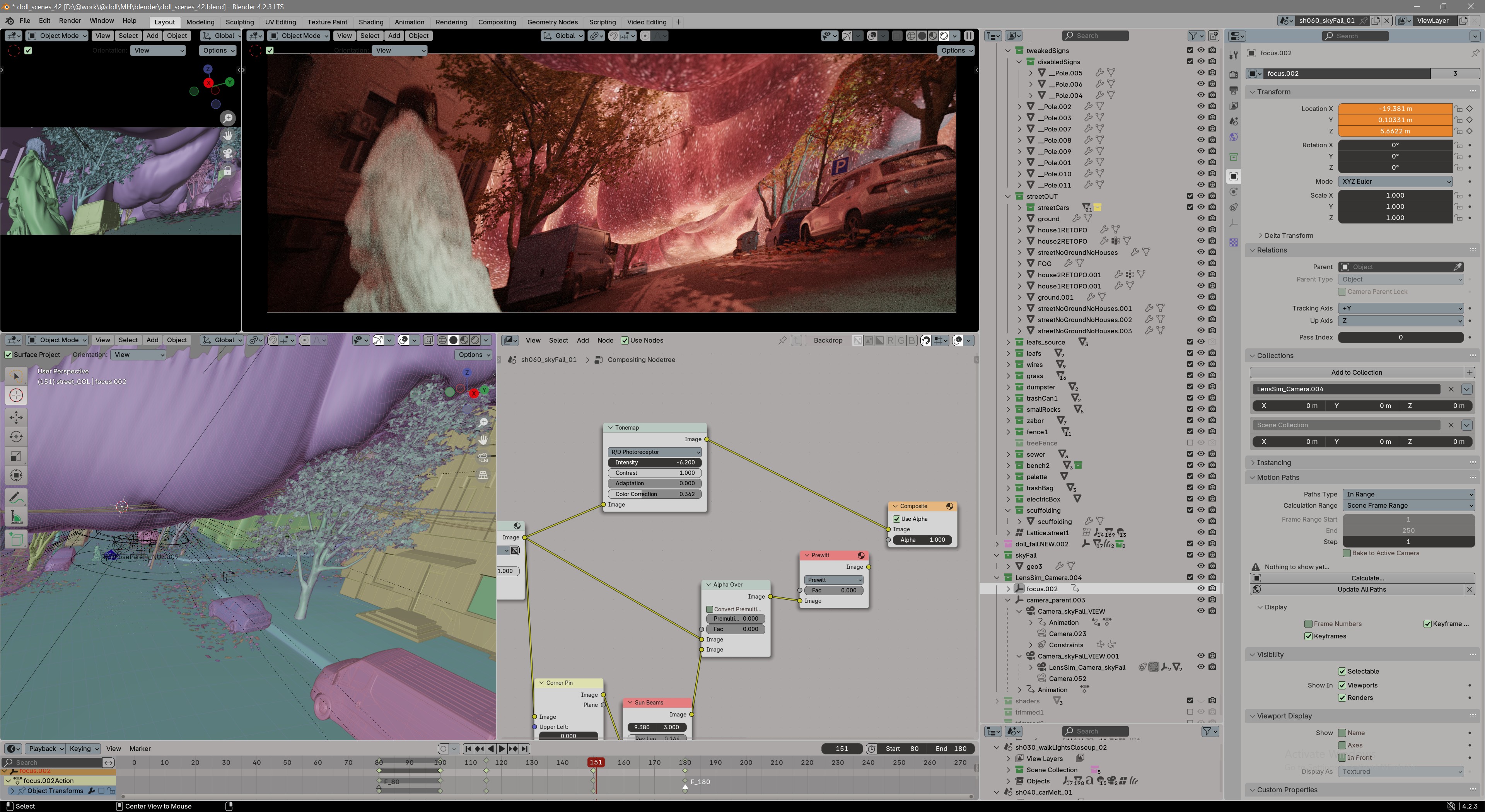Switch to the Geometry Nodes workspace tab
Image resolution: width=1485 pixels, height=812 pixels.
(x=552, y=22)
